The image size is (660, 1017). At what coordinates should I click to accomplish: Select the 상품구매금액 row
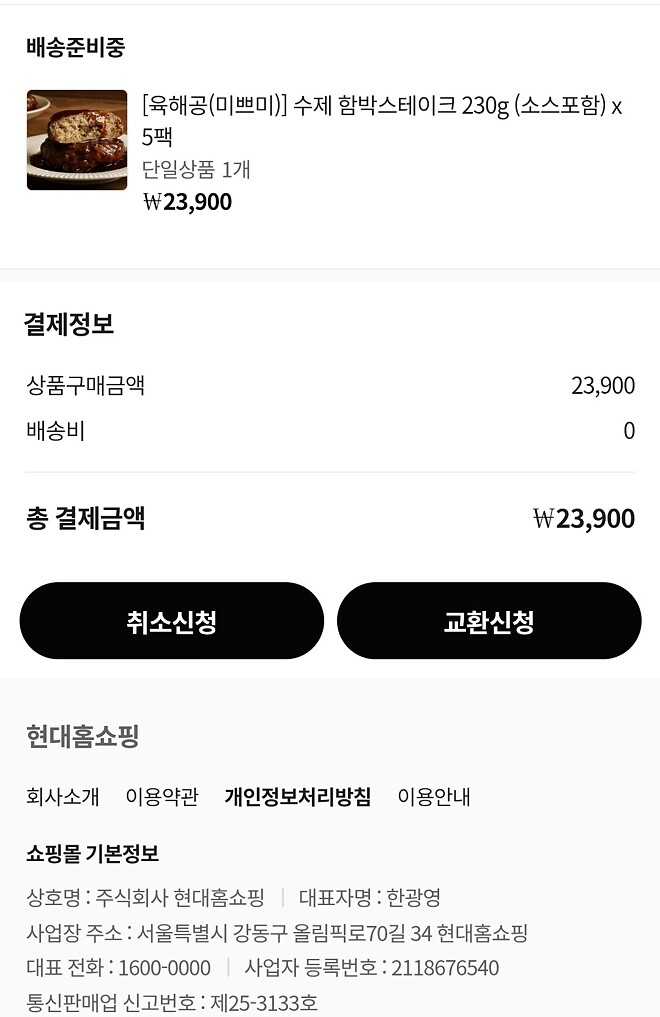coord(85,386)
